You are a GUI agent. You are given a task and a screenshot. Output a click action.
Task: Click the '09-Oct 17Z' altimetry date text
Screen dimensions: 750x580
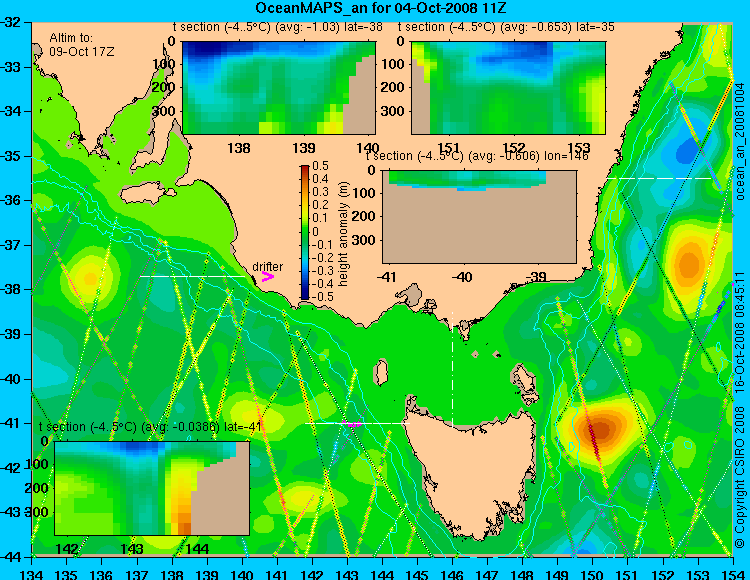[82, 52]
